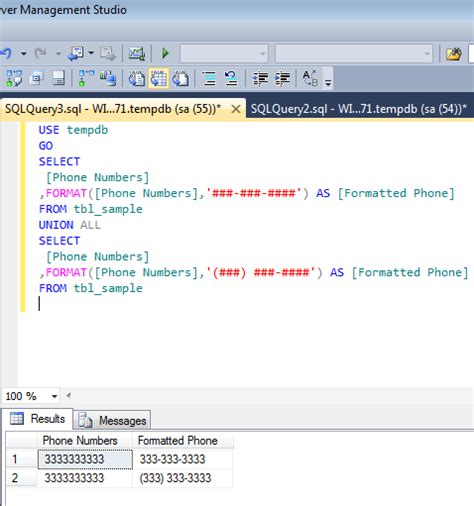Click Specify Values for Template Parameters icon
The width and height of the screenshot is (474, 506).
coord(310,78)
